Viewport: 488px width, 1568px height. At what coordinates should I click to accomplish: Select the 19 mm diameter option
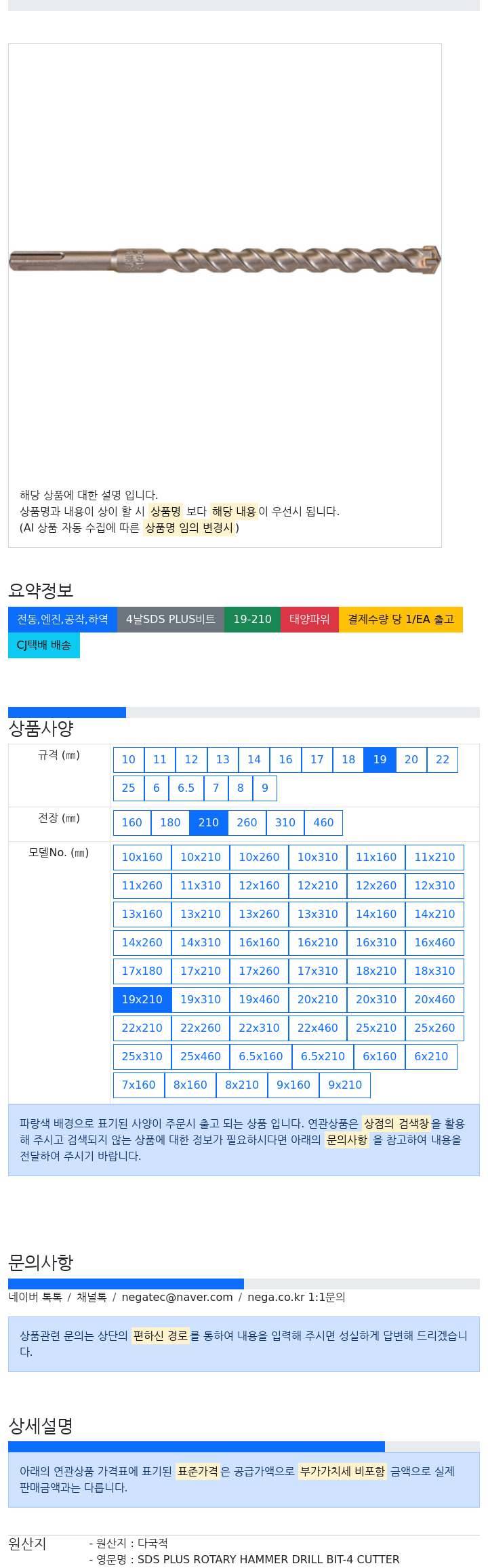click(x=380, y=759)
